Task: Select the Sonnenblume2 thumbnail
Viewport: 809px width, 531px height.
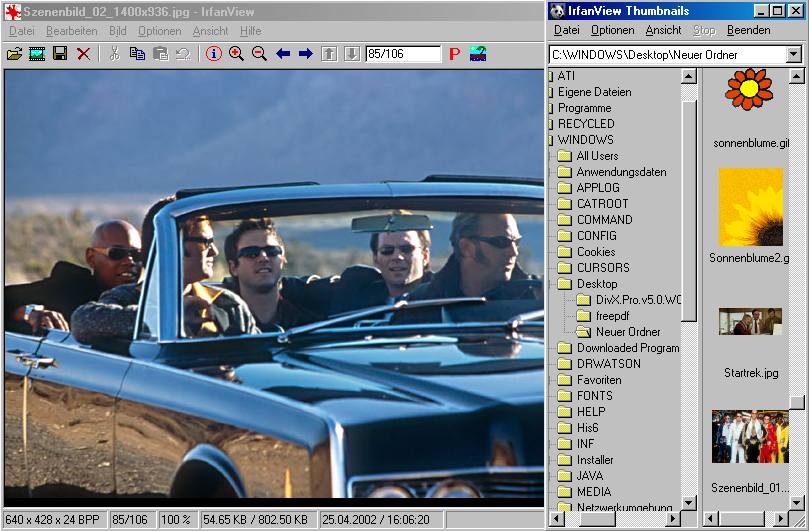Action: pyautogui.click(x=751, y=206)
